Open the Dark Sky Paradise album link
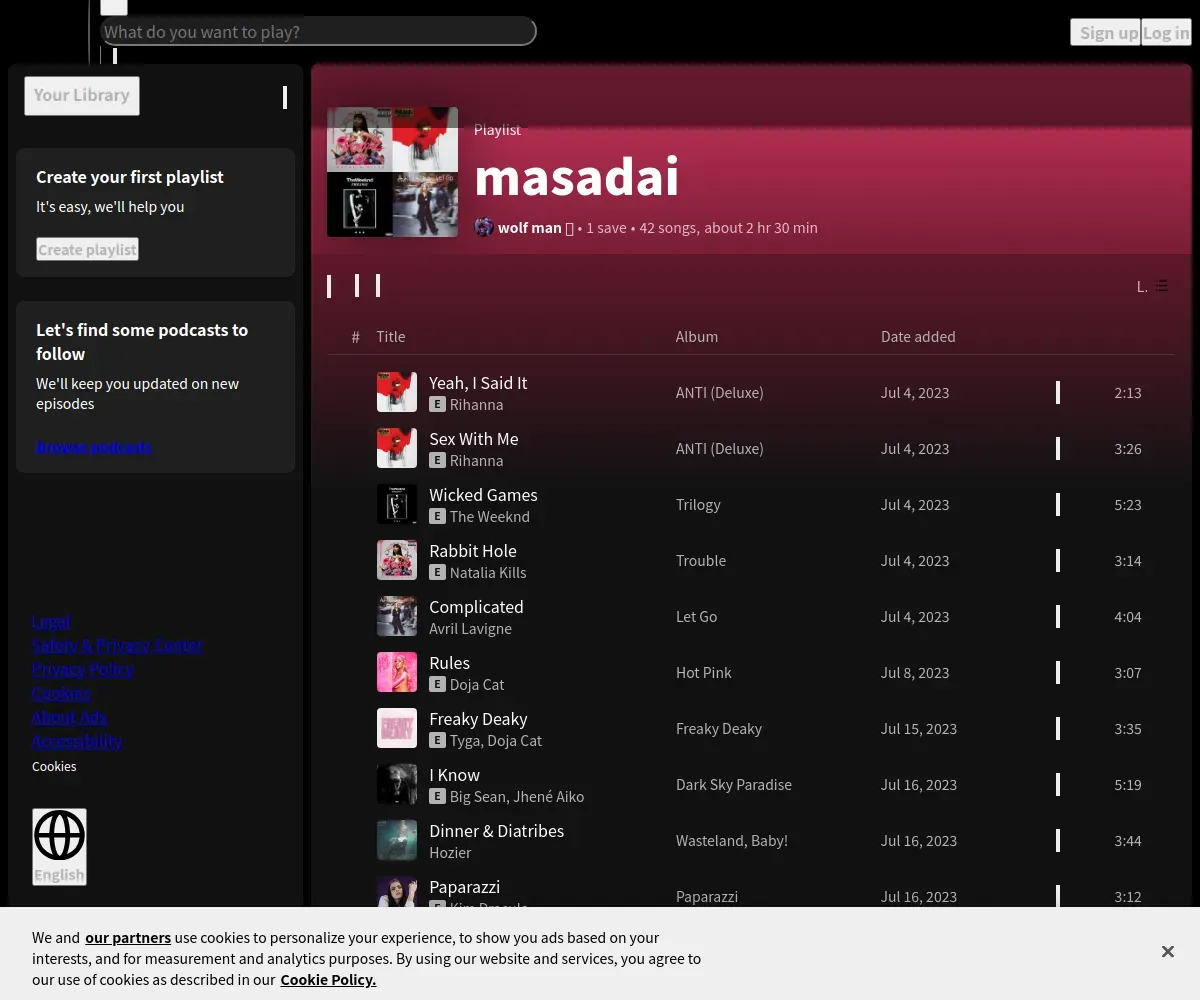The image size is (1200, 1000). [734, 784]
